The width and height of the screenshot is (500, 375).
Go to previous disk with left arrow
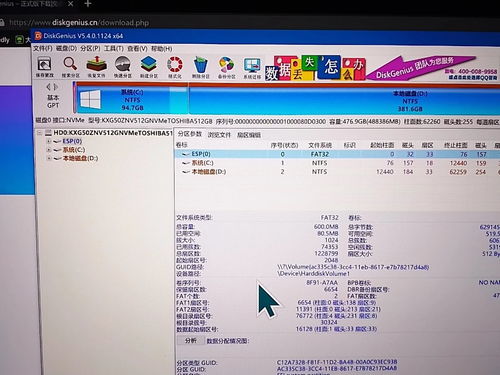pyautogui.click(x=49, y=87)
